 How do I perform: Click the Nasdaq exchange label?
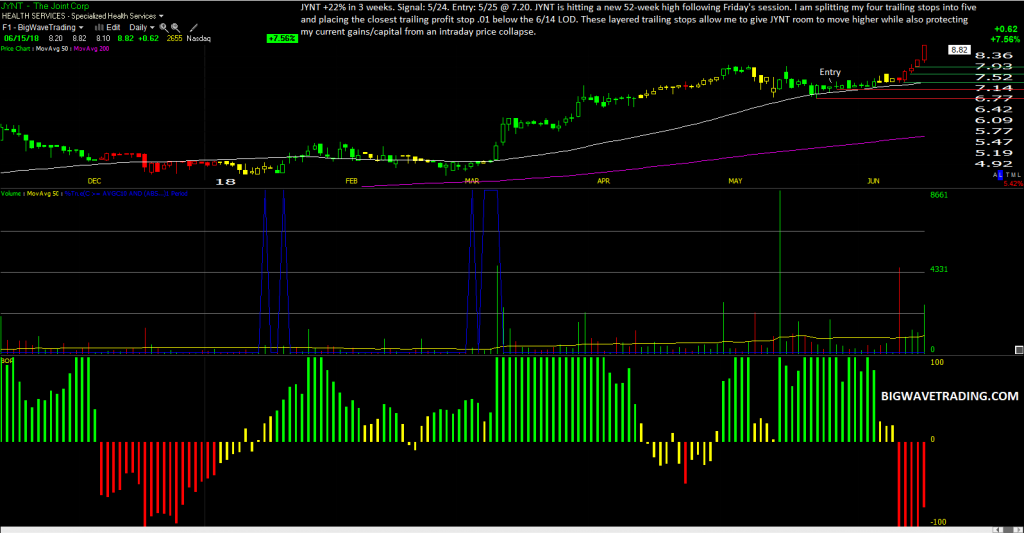pos(199,38)
